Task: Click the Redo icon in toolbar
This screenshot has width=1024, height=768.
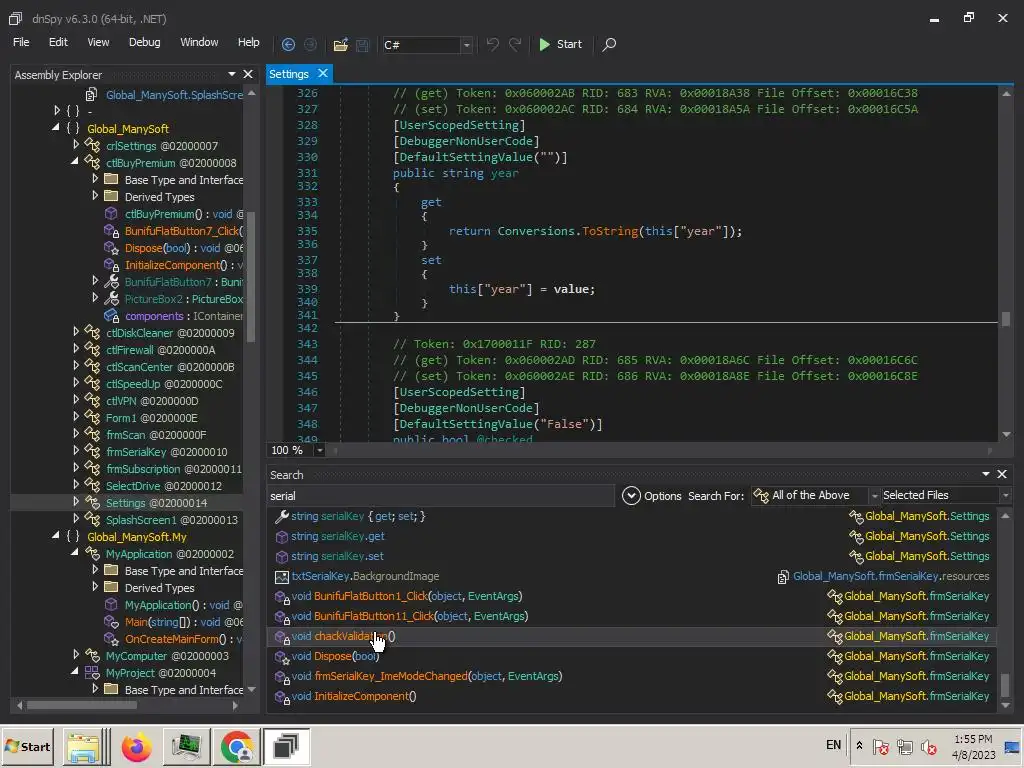Action: [515, 44]
